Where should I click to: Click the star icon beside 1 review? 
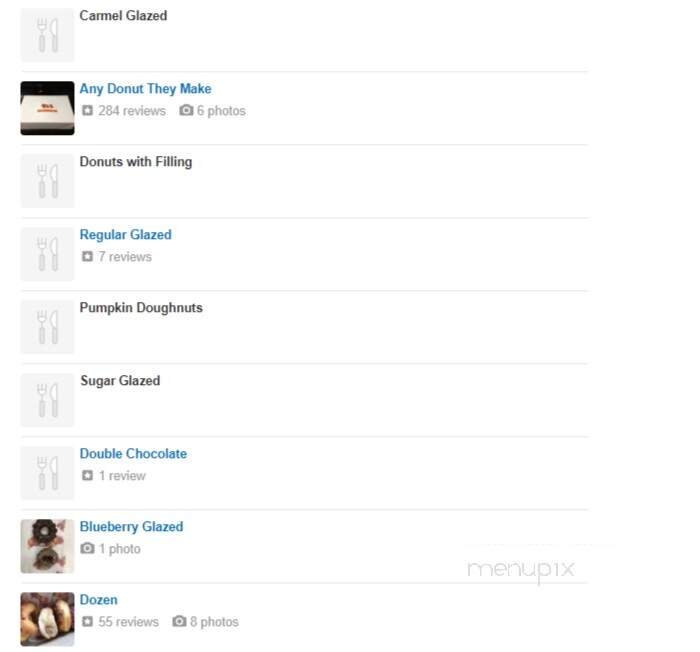pyautogui.click(x=87, y=475)
